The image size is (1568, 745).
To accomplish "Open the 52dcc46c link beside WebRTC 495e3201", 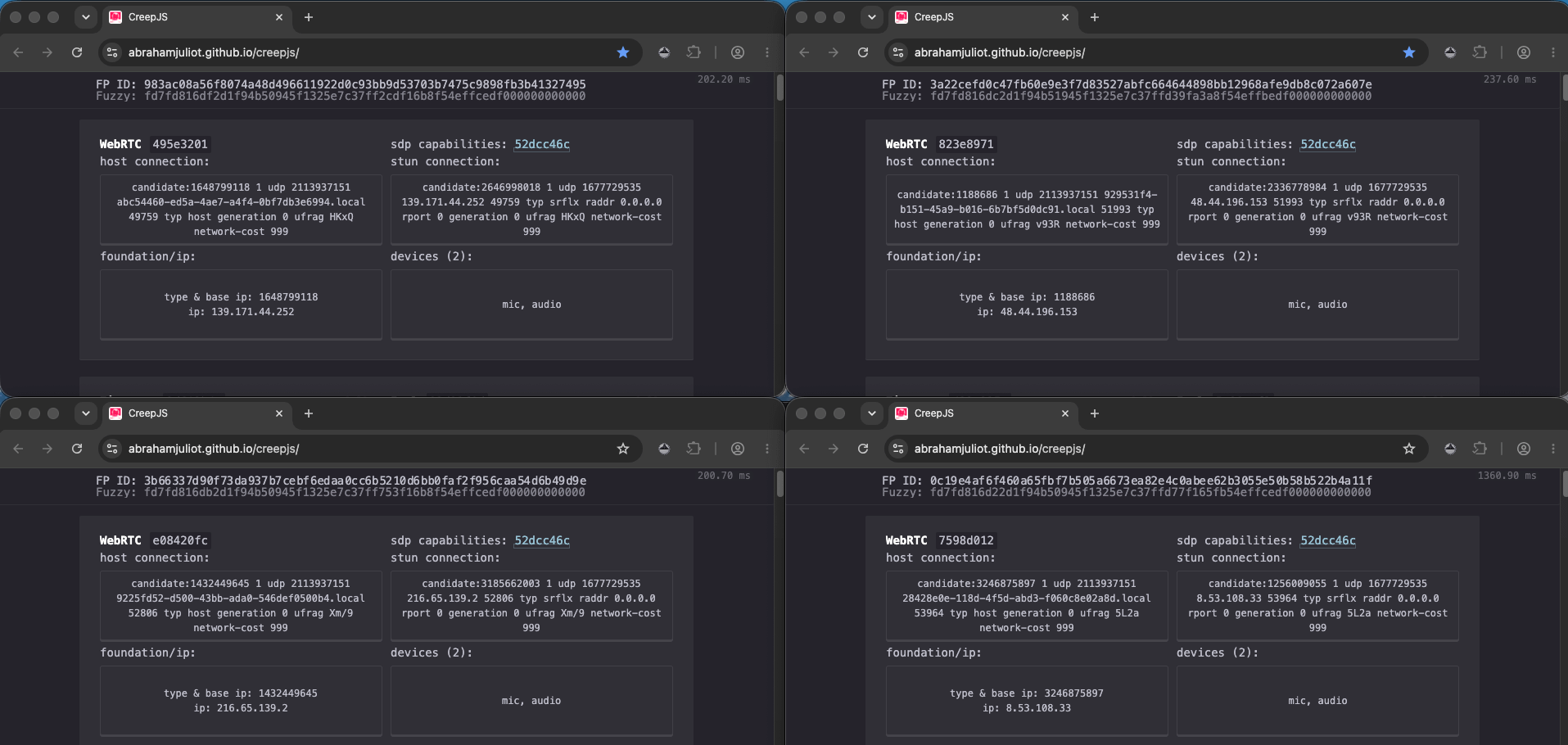I will (x=542, y=144).
